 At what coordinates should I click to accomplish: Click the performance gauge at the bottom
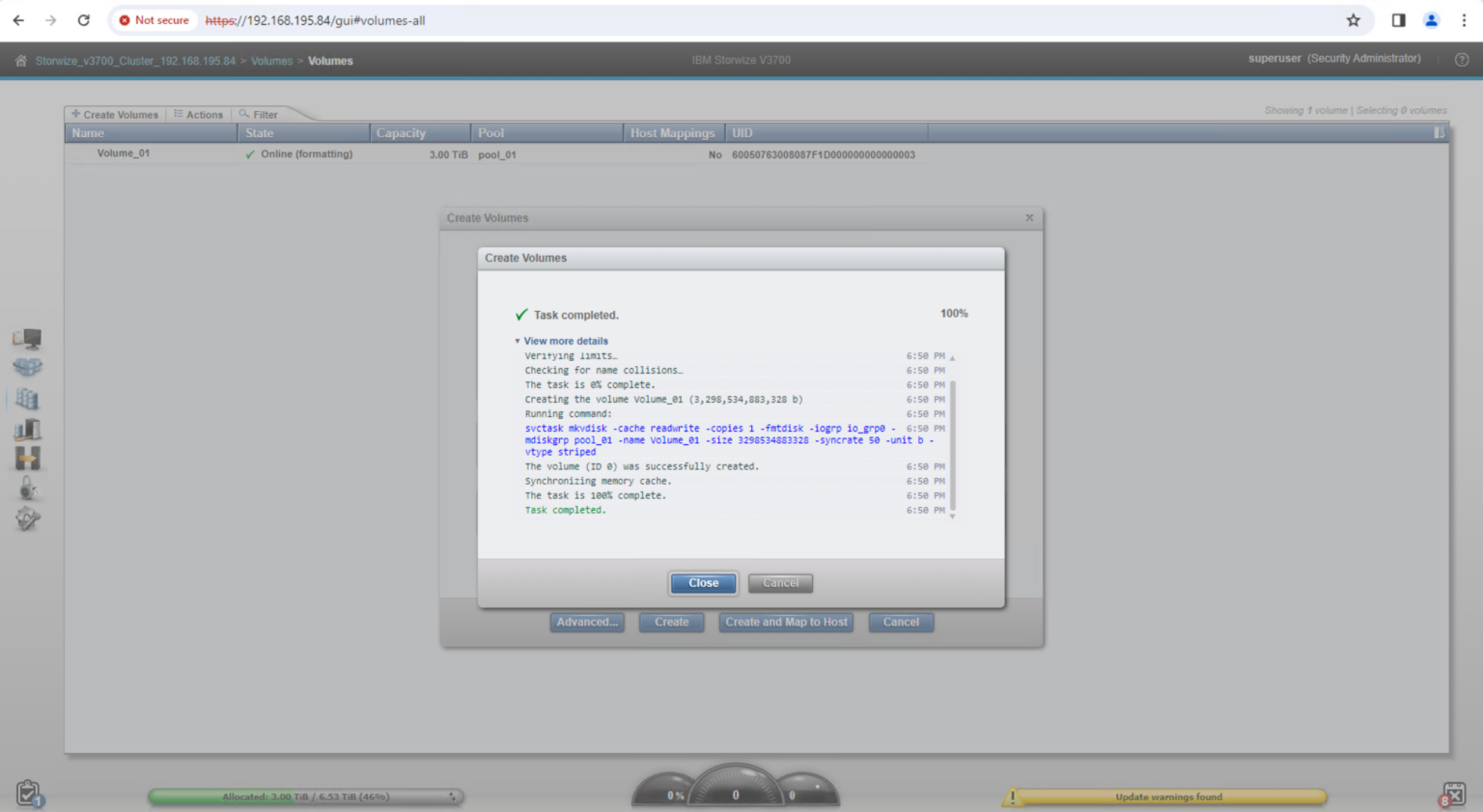click(736, 787)
